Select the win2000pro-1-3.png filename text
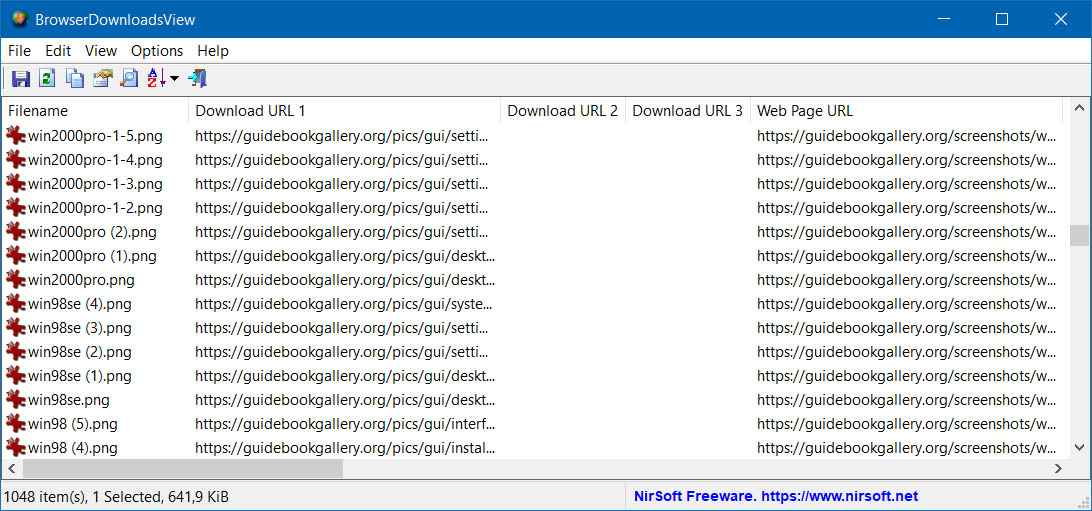 pos(95,184)
